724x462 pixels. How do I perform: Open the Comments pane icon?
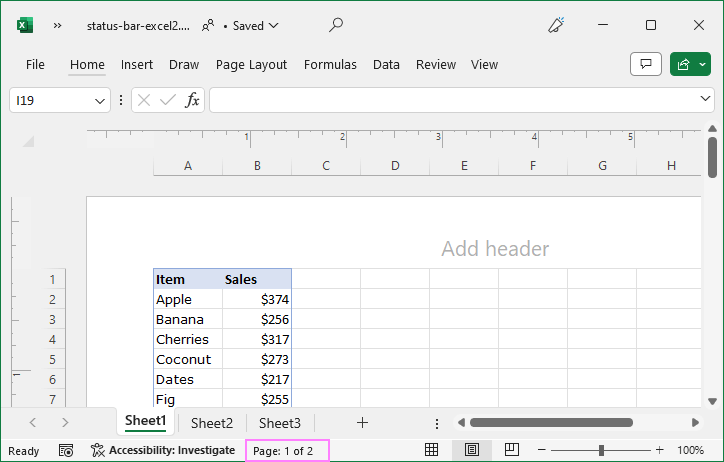tap(646, 64)
